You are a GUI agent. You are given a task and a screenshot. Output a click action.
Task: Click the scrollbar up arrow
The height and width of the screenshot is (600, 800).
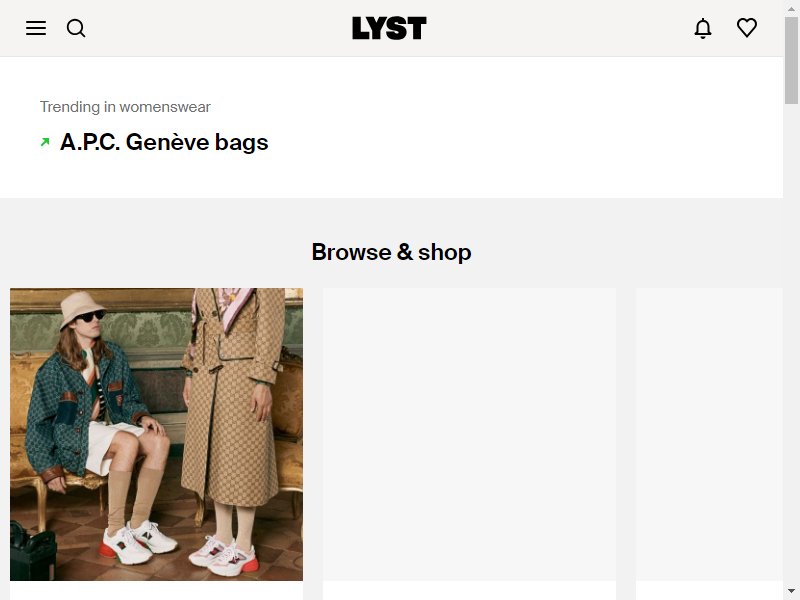791,9
